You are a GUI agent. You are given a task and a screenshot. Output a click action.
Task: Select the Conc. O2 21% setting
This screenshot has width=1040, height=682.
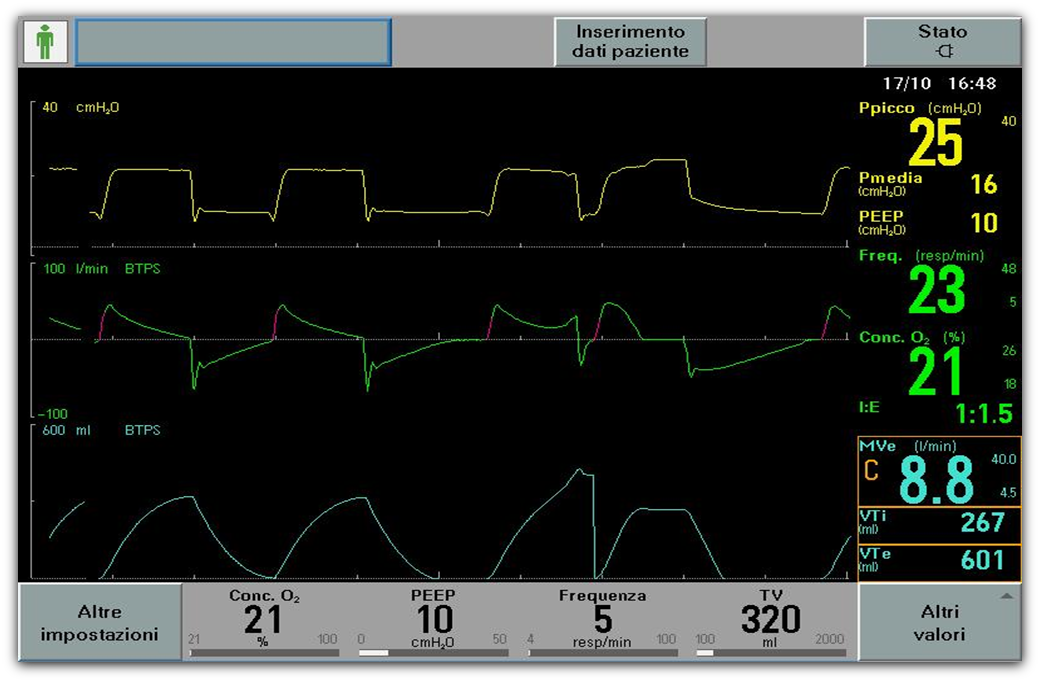tap(263, 620)
